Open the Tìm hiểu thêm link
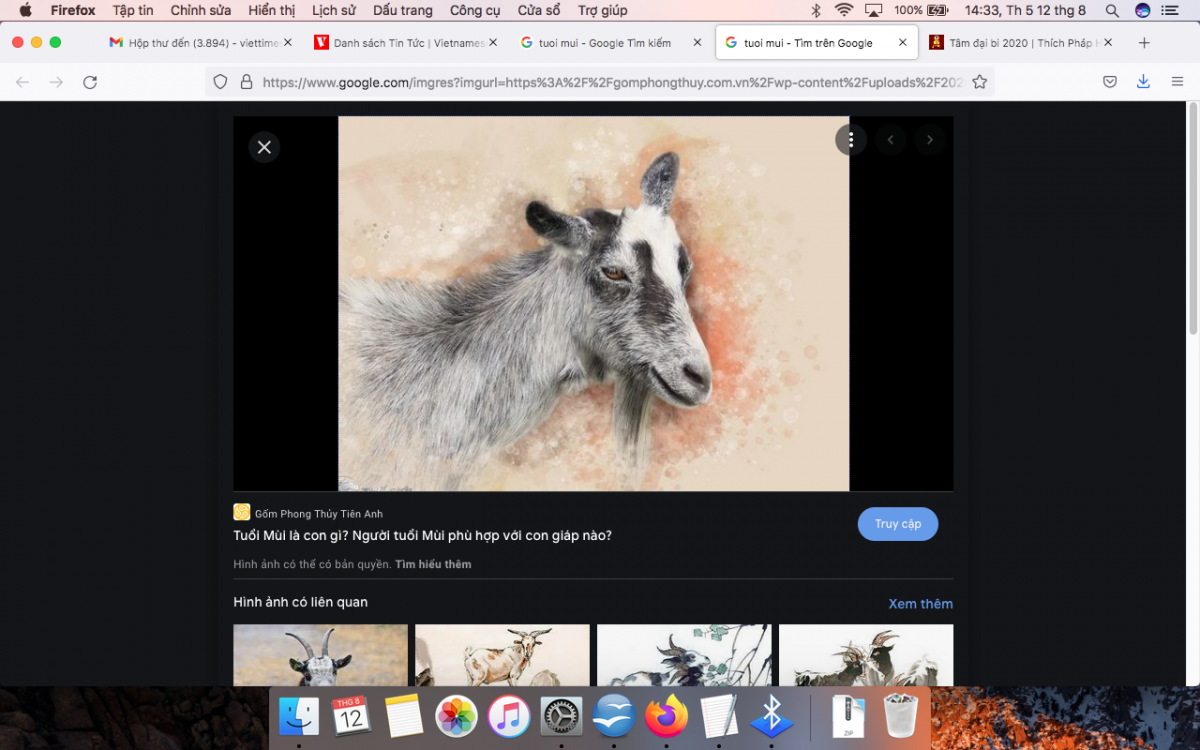The width and height of the screenshot is (1200, 750). click(433, 564)
